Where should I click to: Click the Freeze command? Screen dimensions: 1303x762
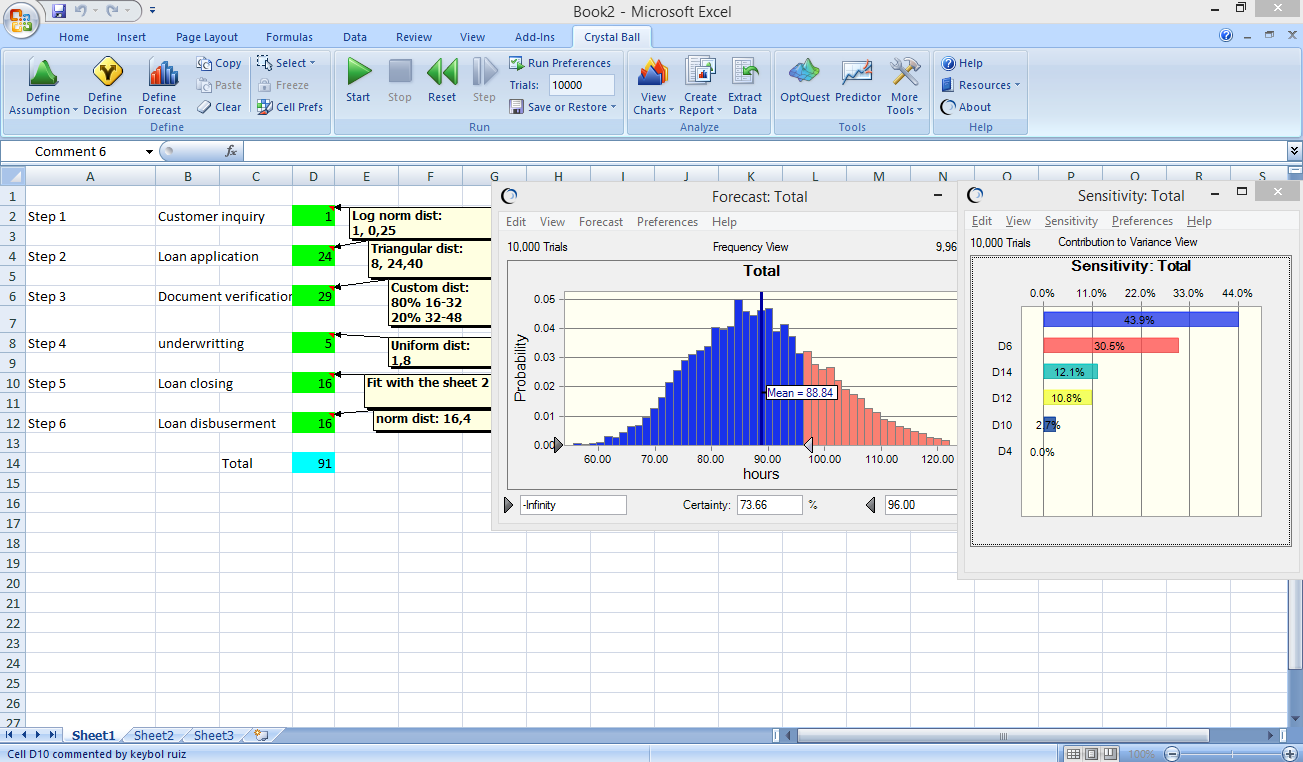[x=283, y=85]
